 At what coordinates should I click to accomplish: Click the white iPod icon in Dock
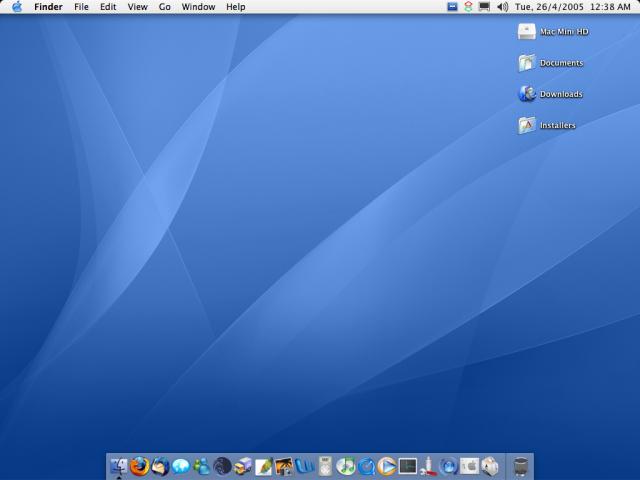(x=325, y=466)
